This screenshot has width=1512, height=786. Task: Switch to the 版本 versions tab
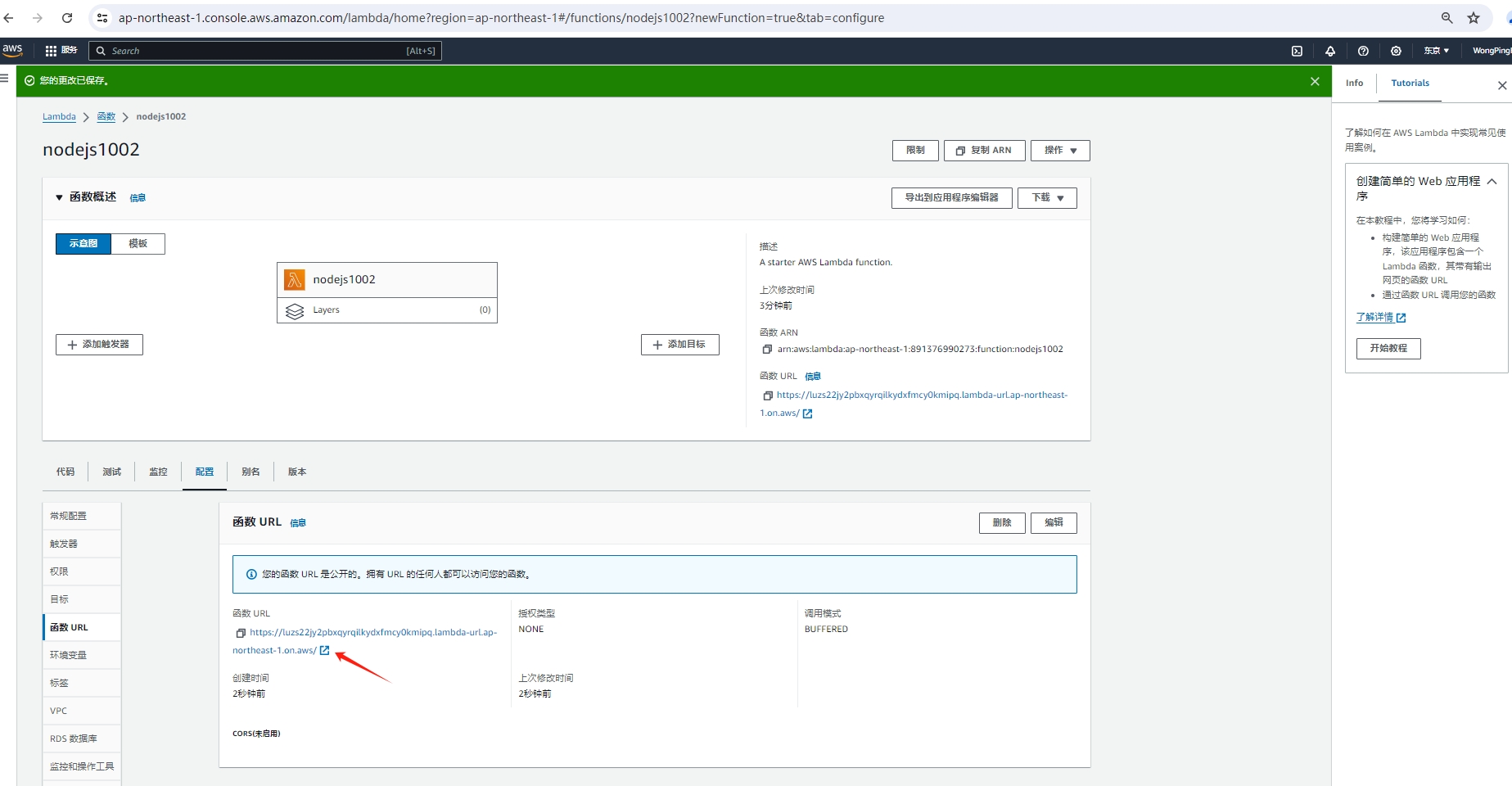pyautogui.click(x=297, y=472)
